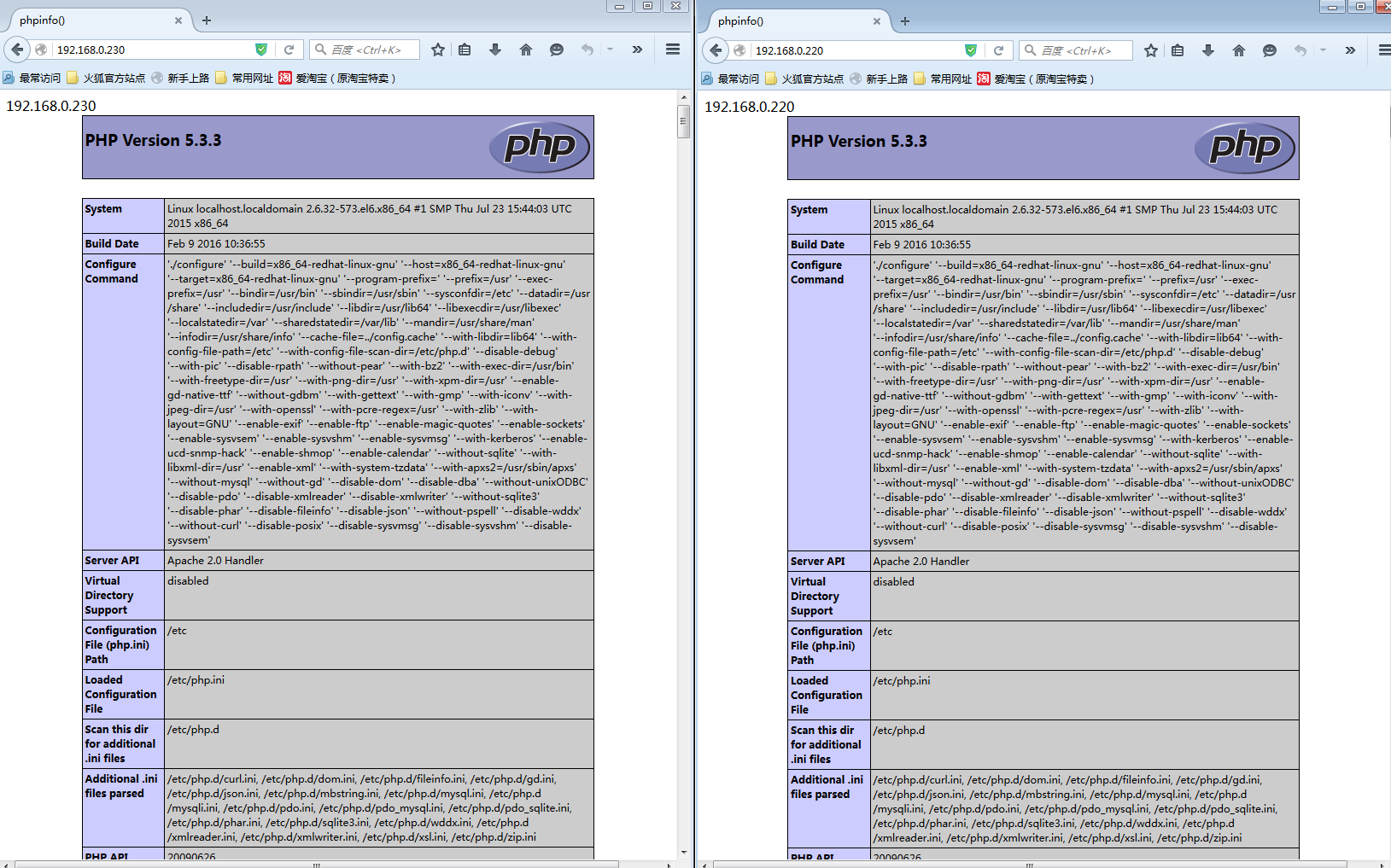Go to home page in right browser

1239,50
